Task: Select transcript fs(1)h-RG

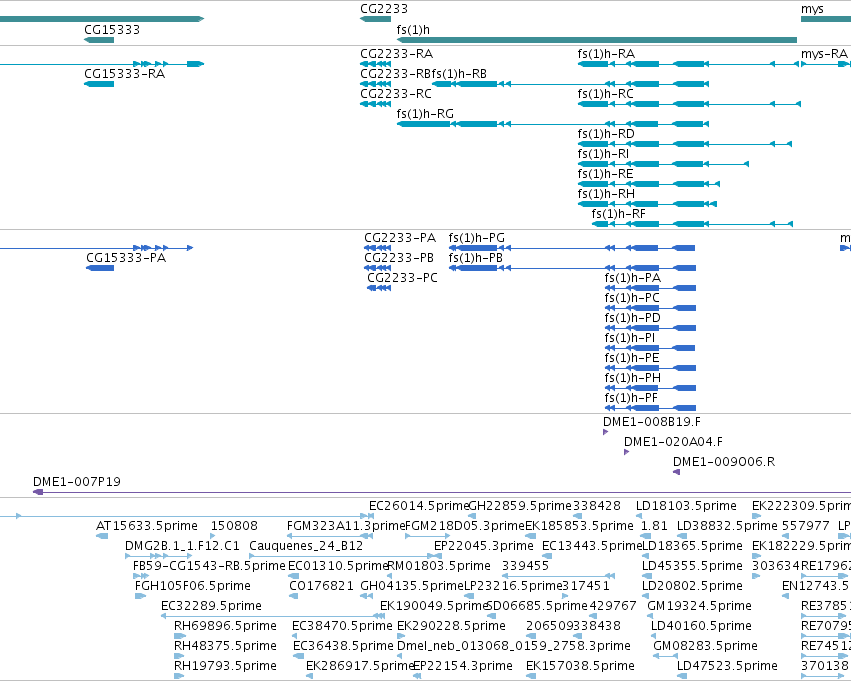Action: point(425,114)
